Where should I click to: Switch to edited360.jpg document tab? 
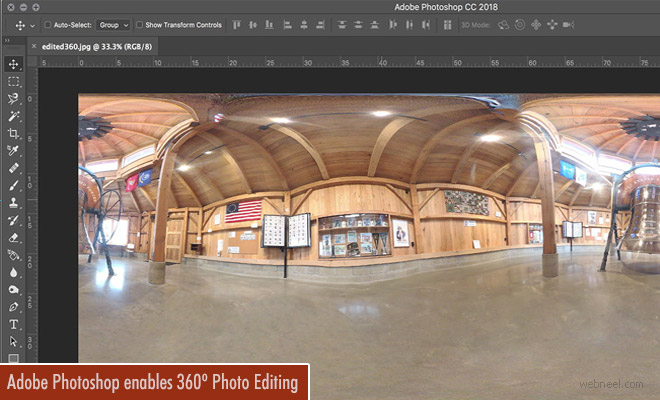click(x=97, y=47)
